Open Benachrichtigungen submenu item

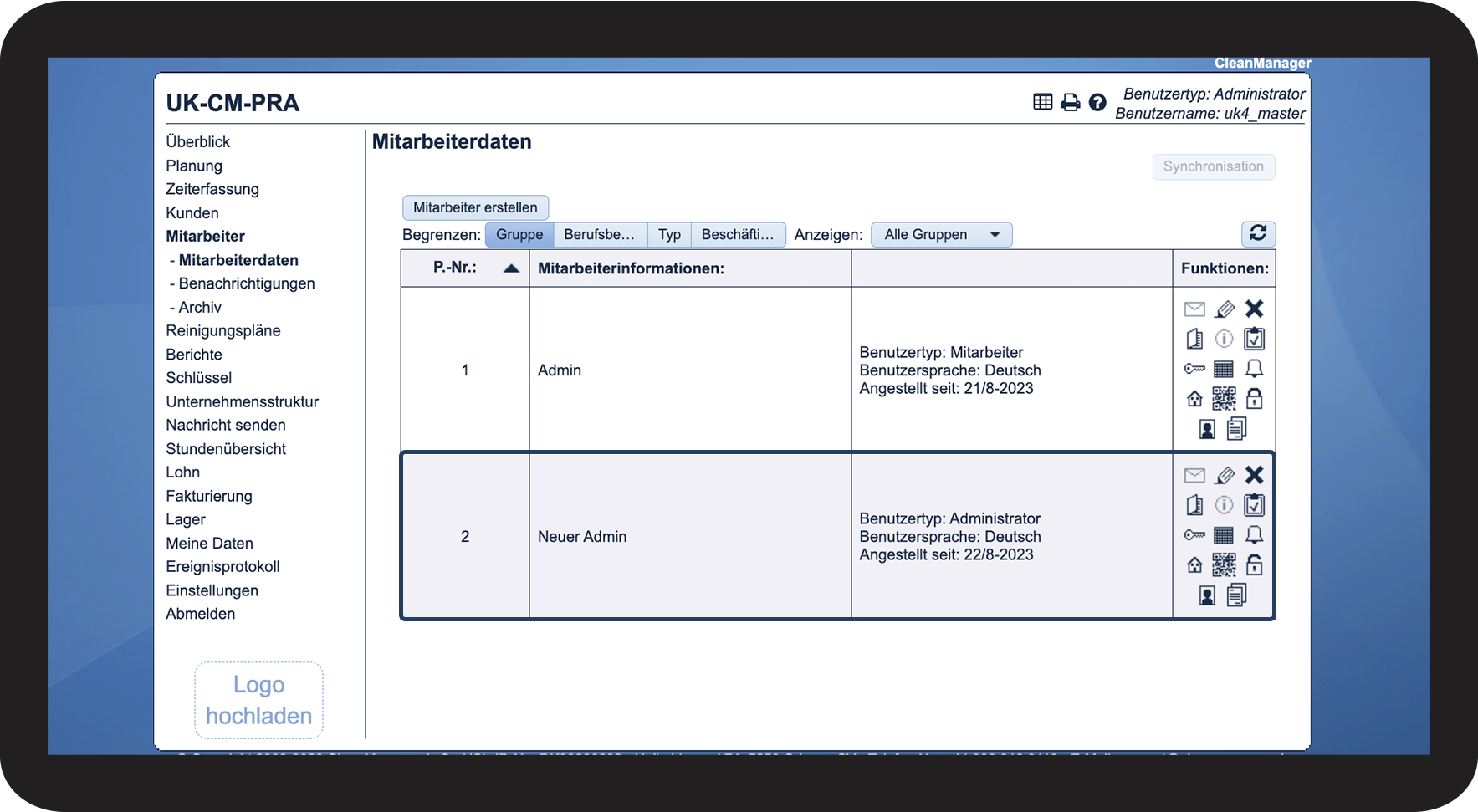click(247, 283)
